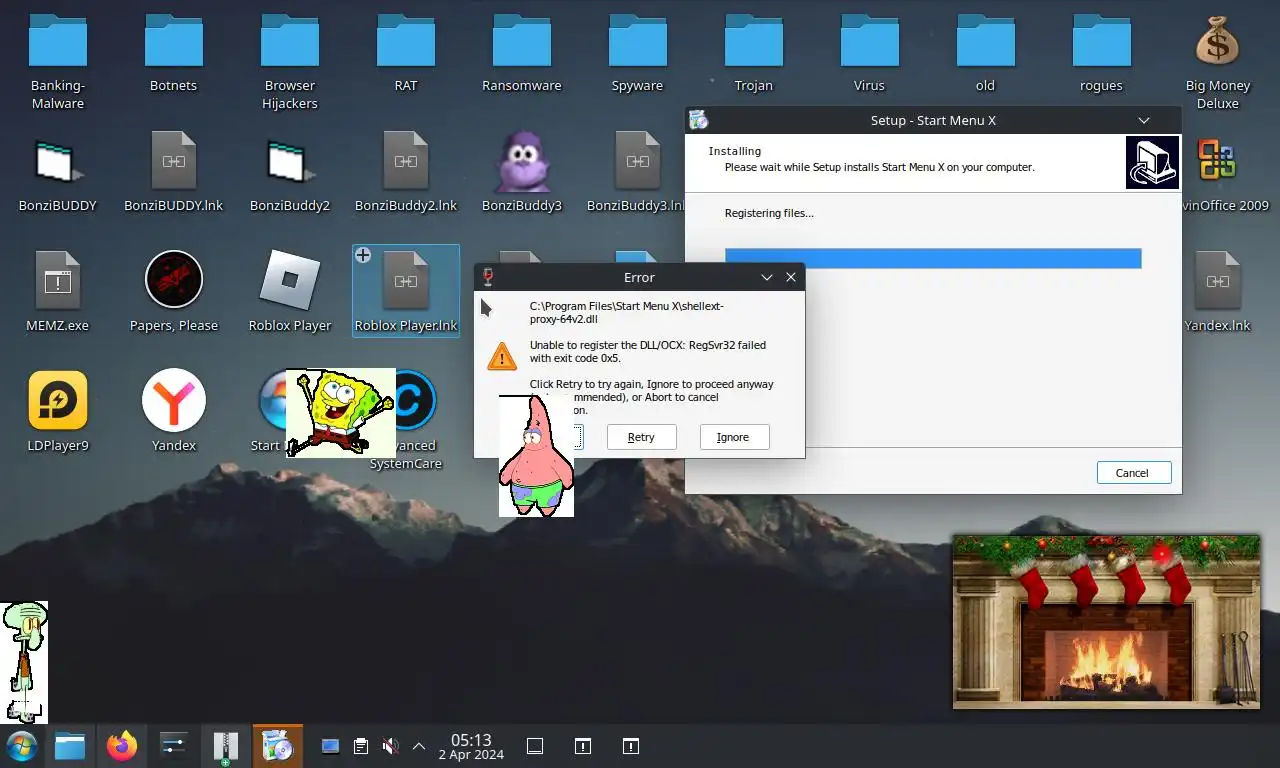Screen dimensions: 1280x768
Task: Click the shellext-proxy-64v2.dll path text
Action: pos(627,312)
